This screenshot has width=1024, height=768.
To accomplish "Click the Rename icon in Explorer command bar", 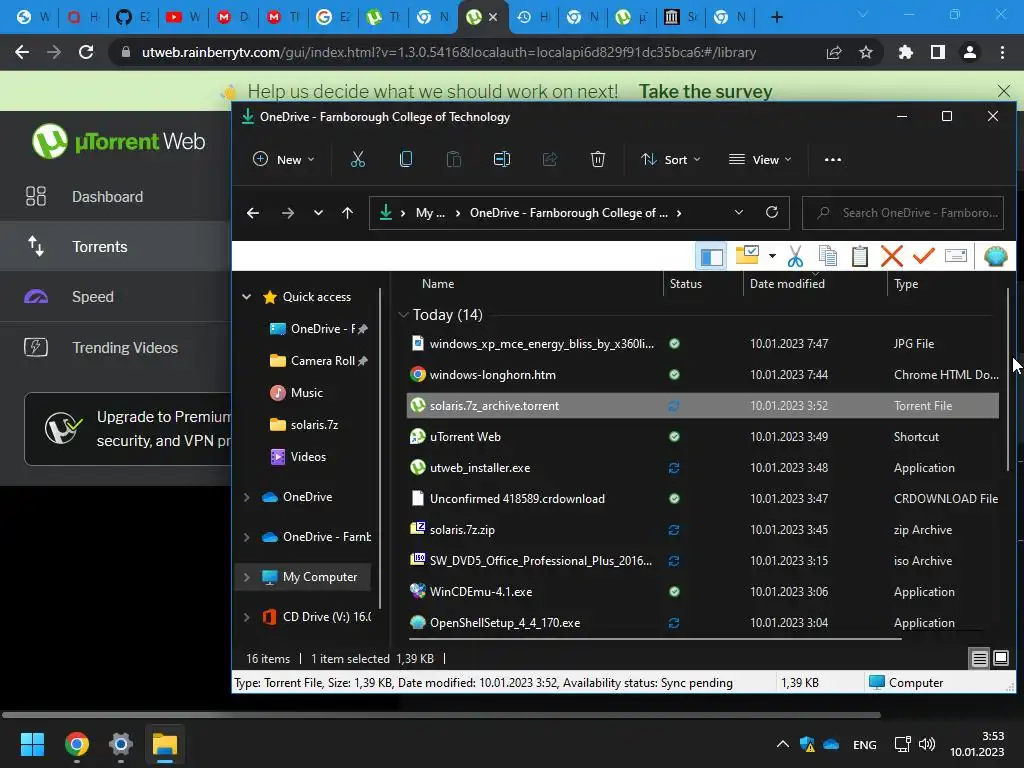I will [x=502, y=159].
